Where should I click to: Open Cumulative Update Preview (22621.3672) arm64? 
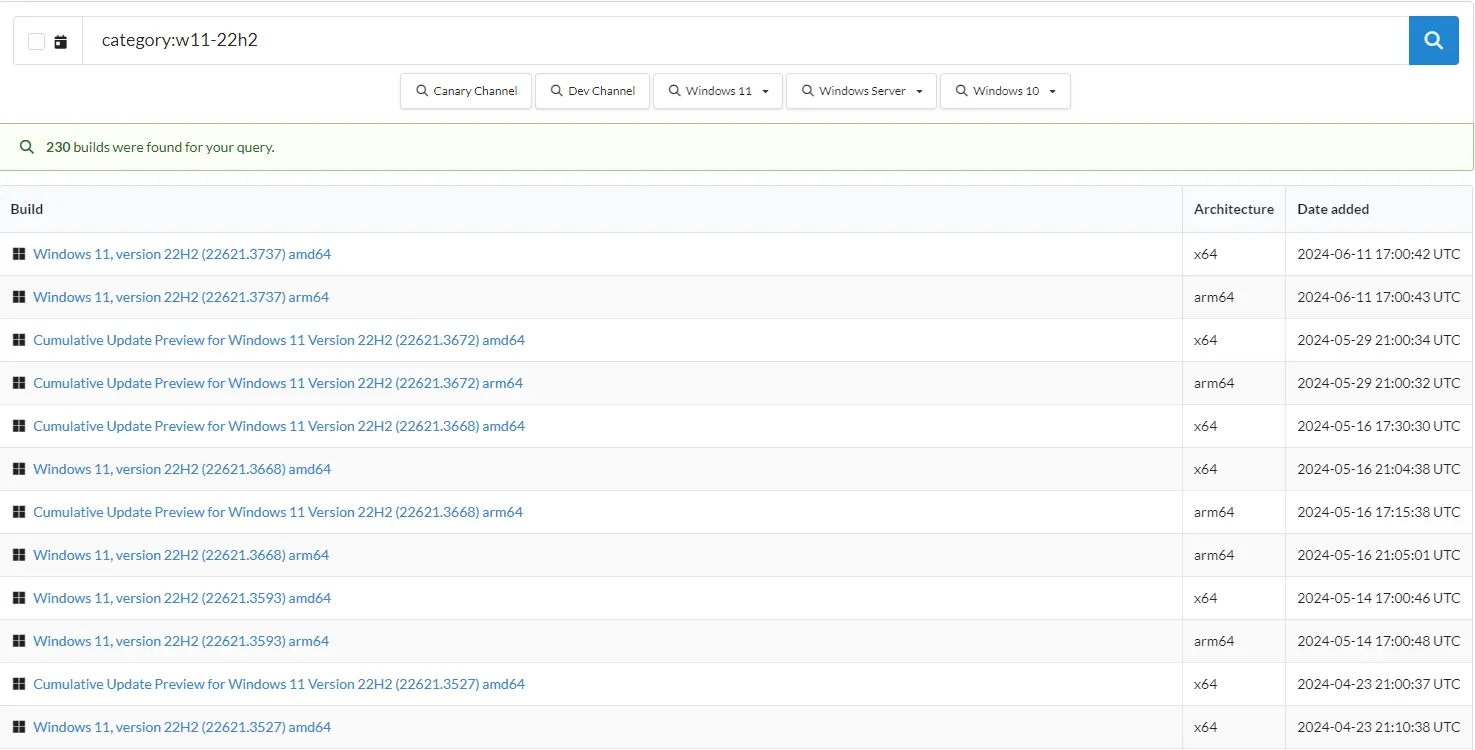pos(278,383)
